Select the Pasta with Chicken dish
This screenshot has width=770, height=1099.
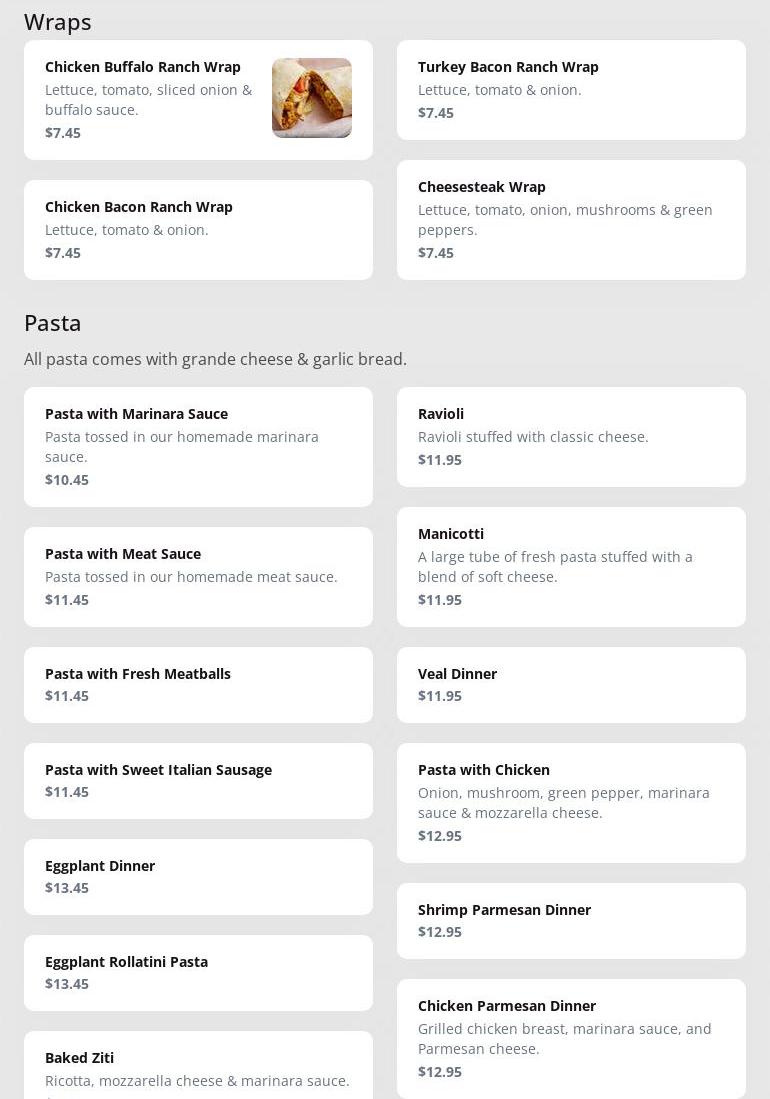570,803
